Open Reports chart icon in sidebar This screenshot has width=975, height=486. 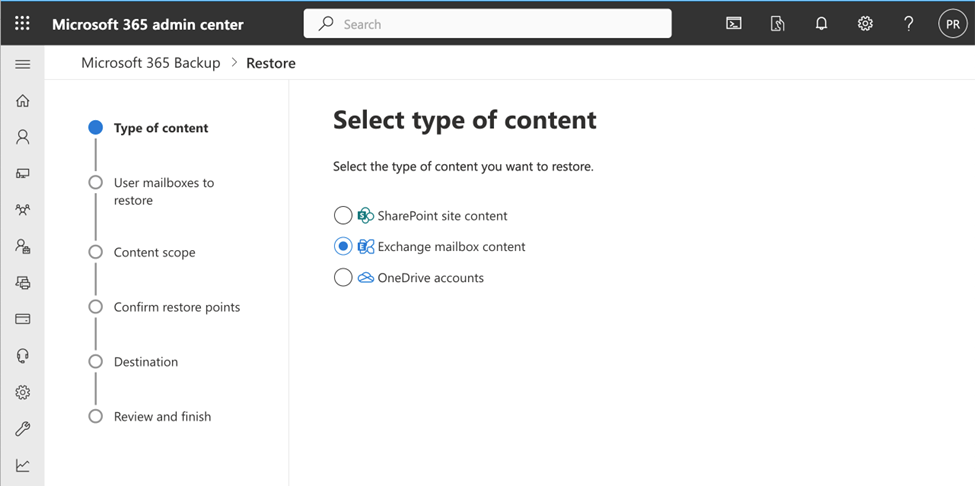pos(22,465)
